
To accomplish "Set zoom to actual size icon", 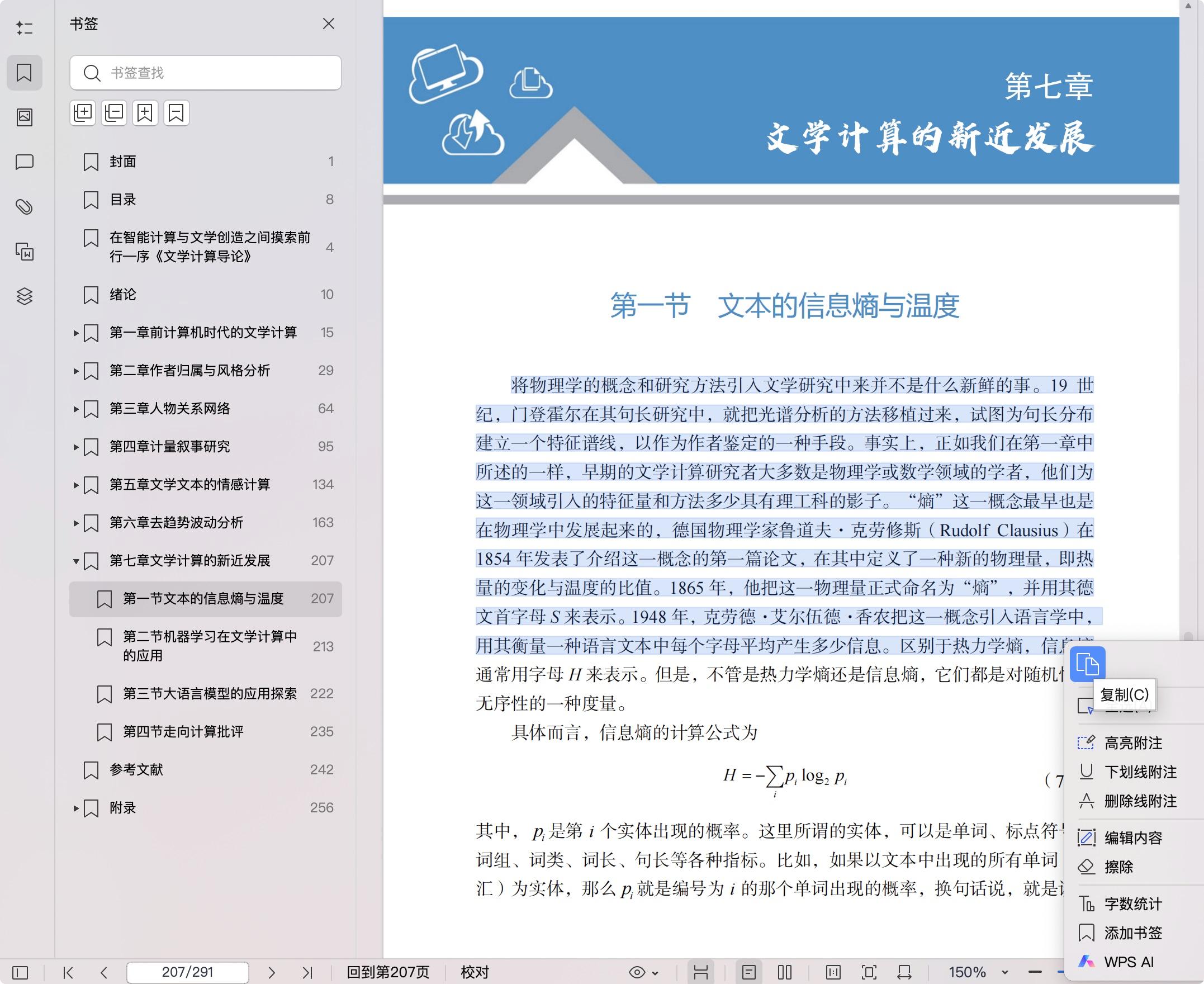I will pos(833,973).
